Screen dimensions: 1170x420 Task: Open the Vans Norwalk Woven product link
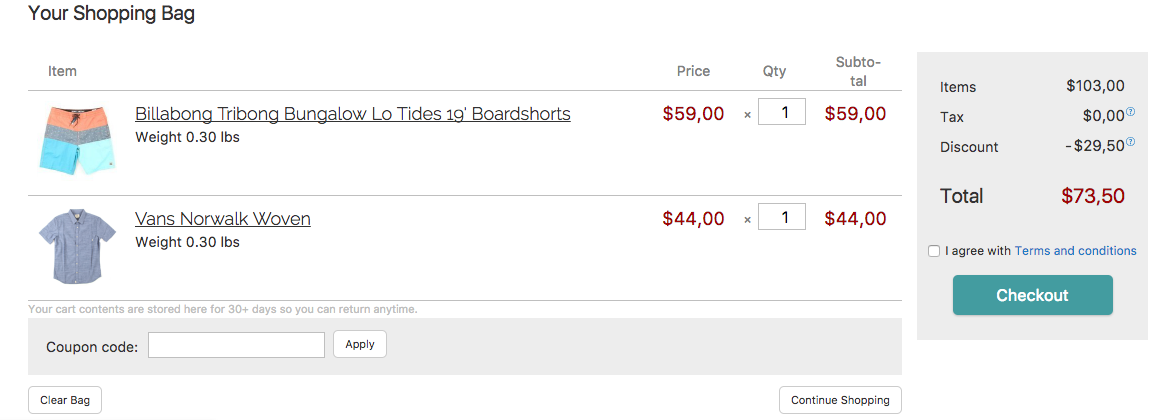(x=222, y=219)
